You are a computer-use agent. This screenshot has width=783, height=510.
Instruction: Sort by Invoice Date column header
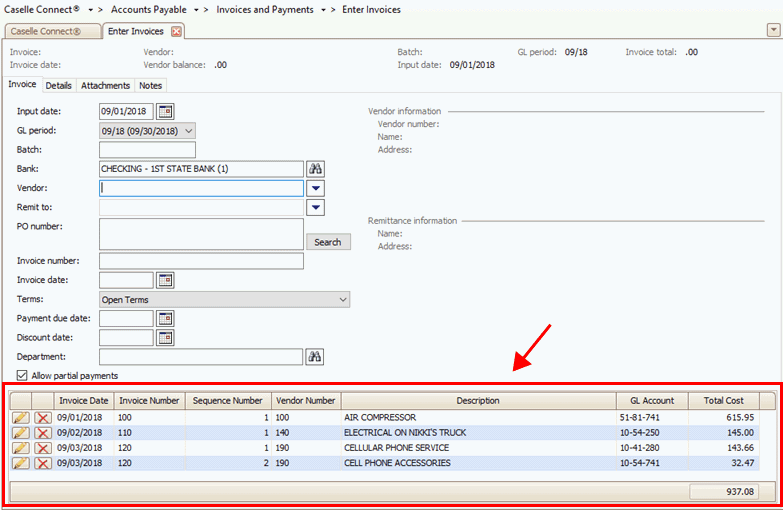pyautogui.click(x=83, y=401)
